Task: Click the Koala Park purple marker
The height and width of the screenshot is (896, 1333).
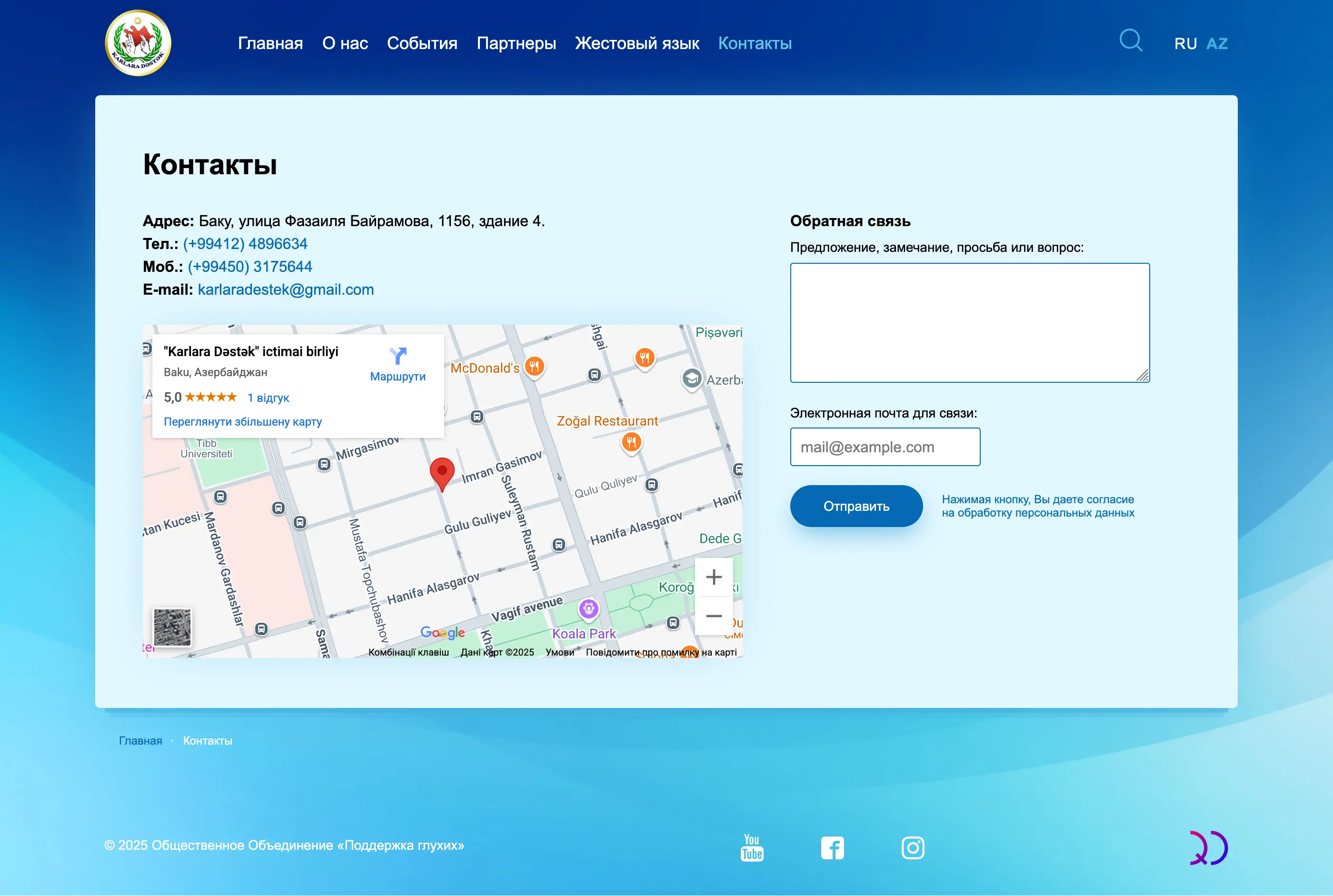Action: point(588,609)
